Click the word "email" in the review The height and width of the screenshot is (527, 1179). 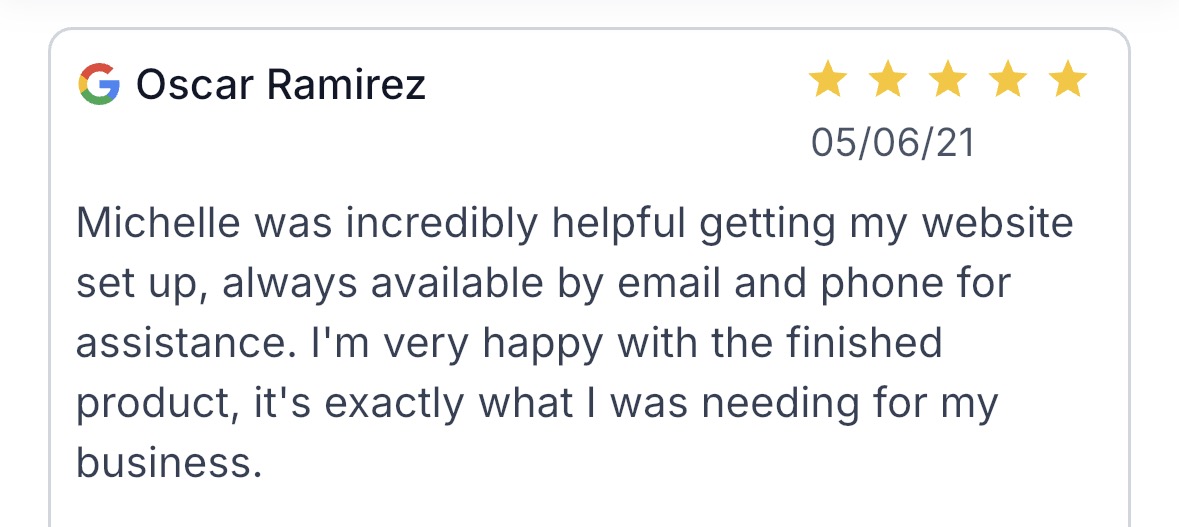click(671, 284)
